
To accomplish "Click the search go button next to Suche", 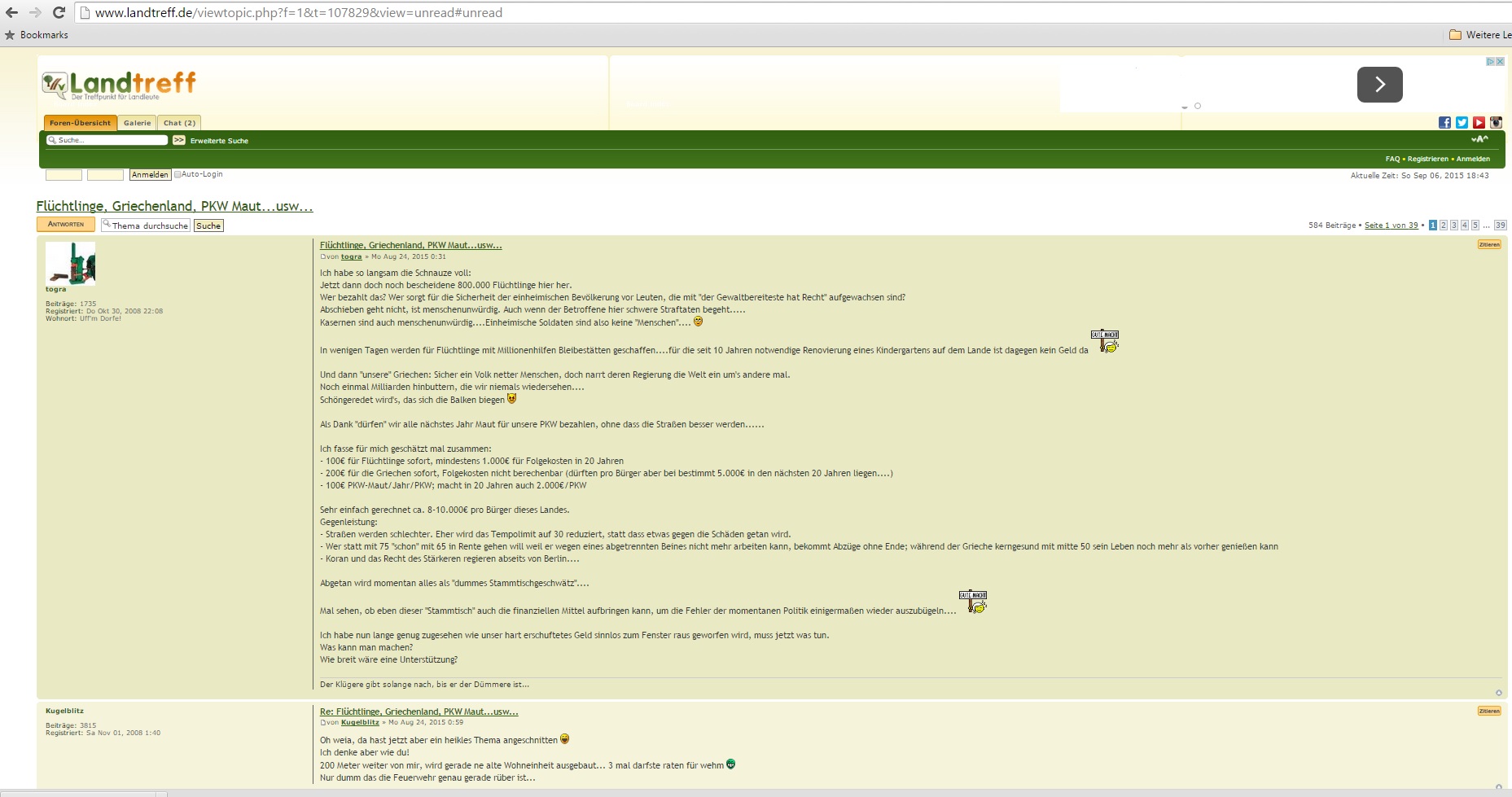I will pos(179,141).
